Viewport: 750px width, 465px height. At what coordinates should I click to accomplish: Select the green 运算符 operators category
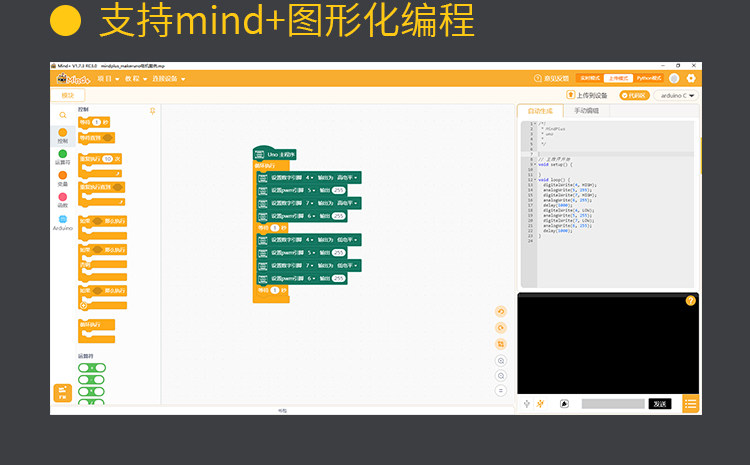coord(63,157)
